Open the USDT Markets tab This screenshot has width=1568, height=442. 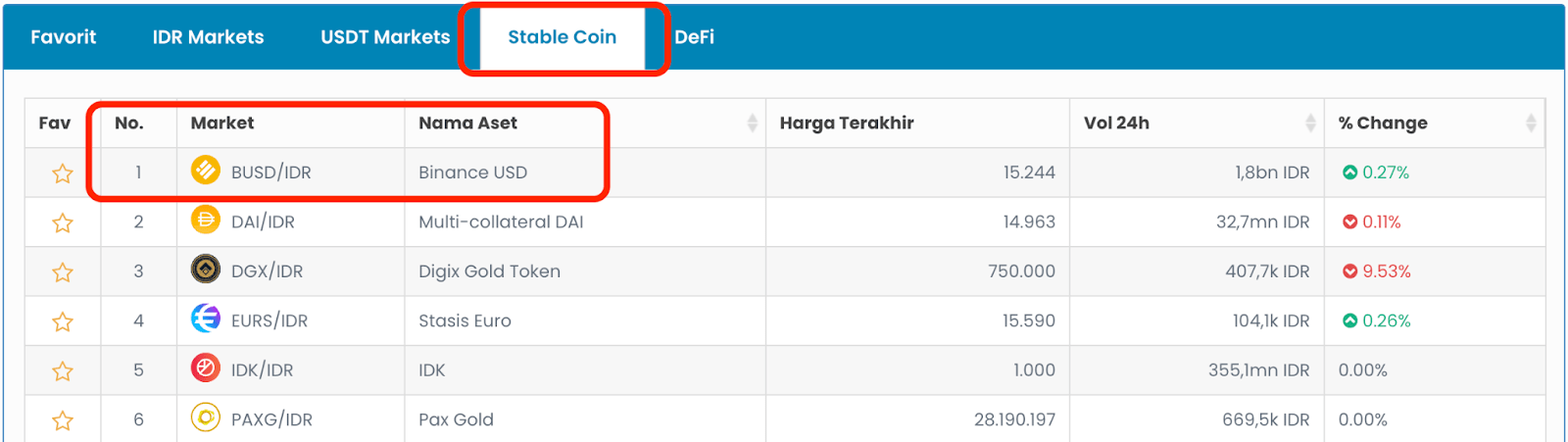(385, 37)
